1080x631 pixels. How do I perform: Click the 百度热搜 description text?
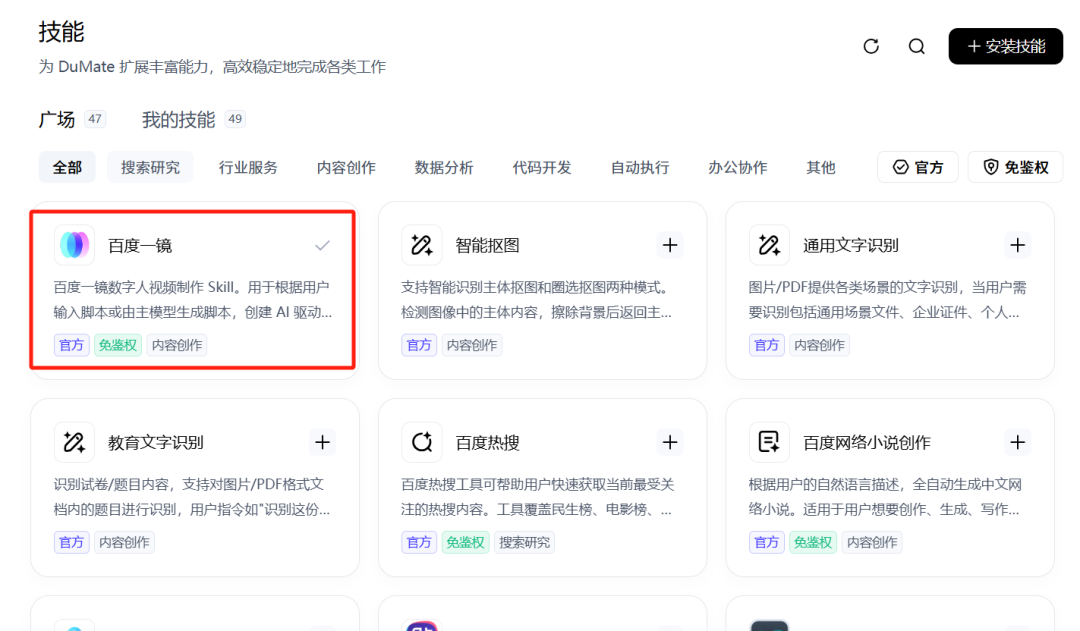click(x=537, y=497)
